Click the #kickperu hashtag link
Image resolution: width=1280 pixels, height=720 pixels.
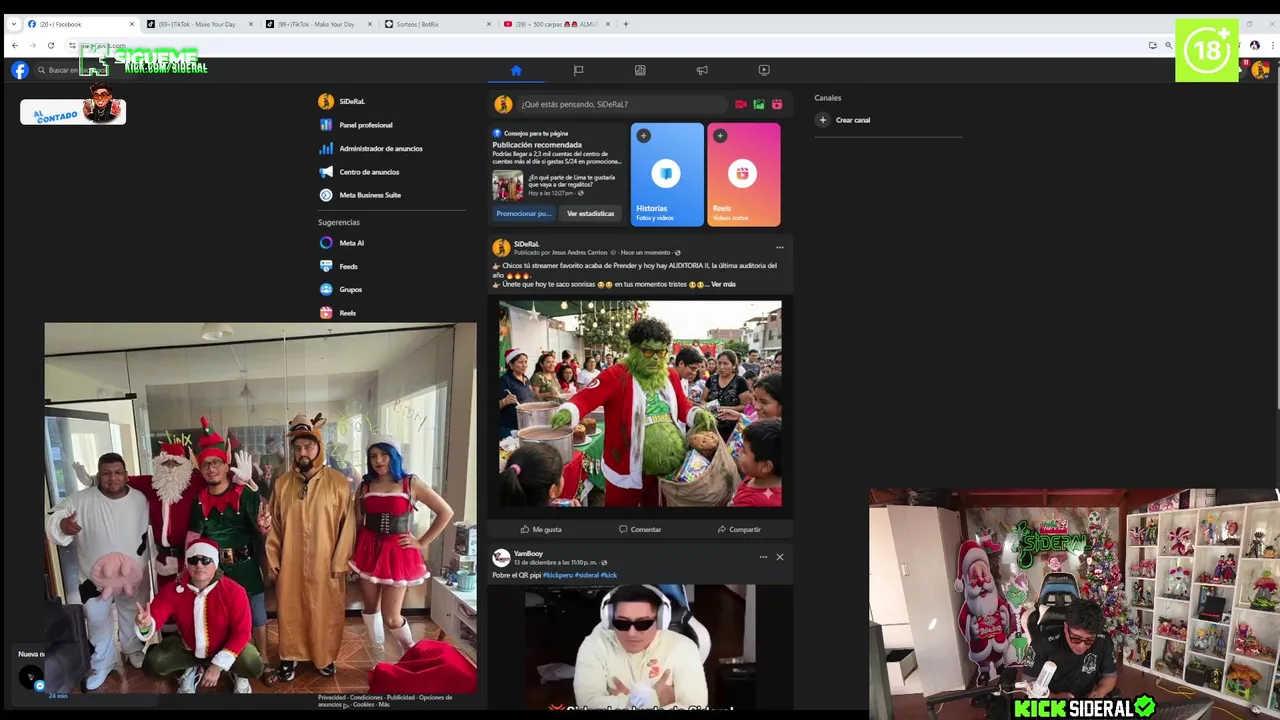pyautogui.click(x=558, y=575)
